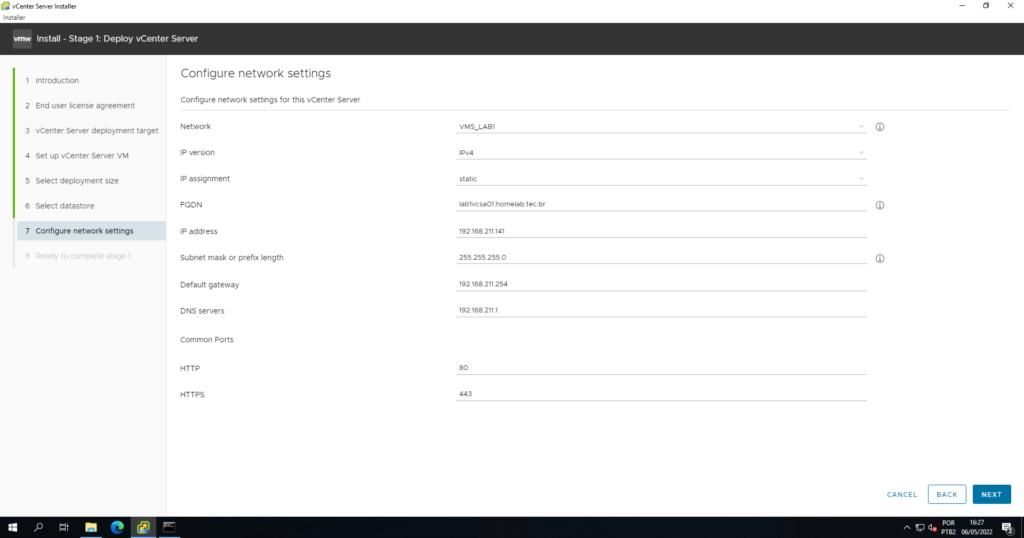The image size is (1024, 538).
Task: Launch File Explorer from the taskbar
Action: click(91, 527)
